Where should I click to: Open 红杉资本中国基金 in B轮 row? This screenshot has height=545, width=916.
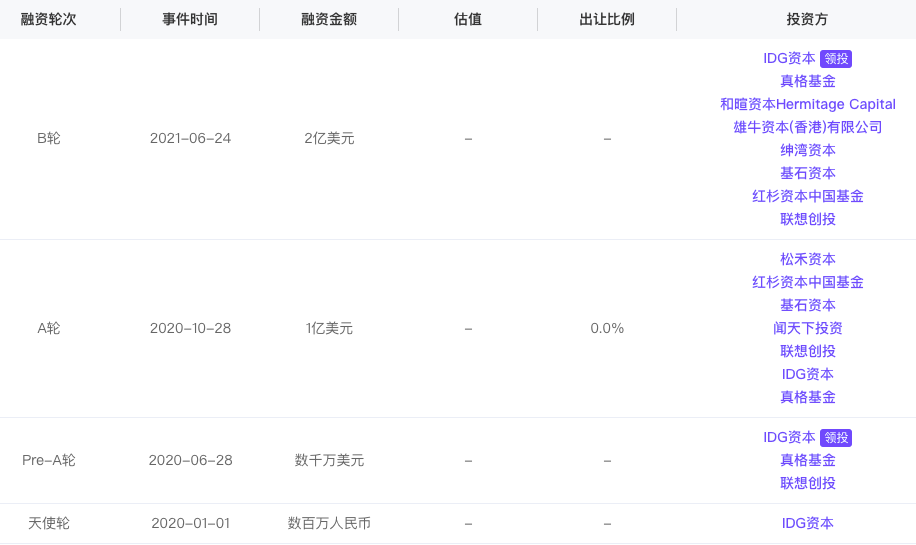808,196
